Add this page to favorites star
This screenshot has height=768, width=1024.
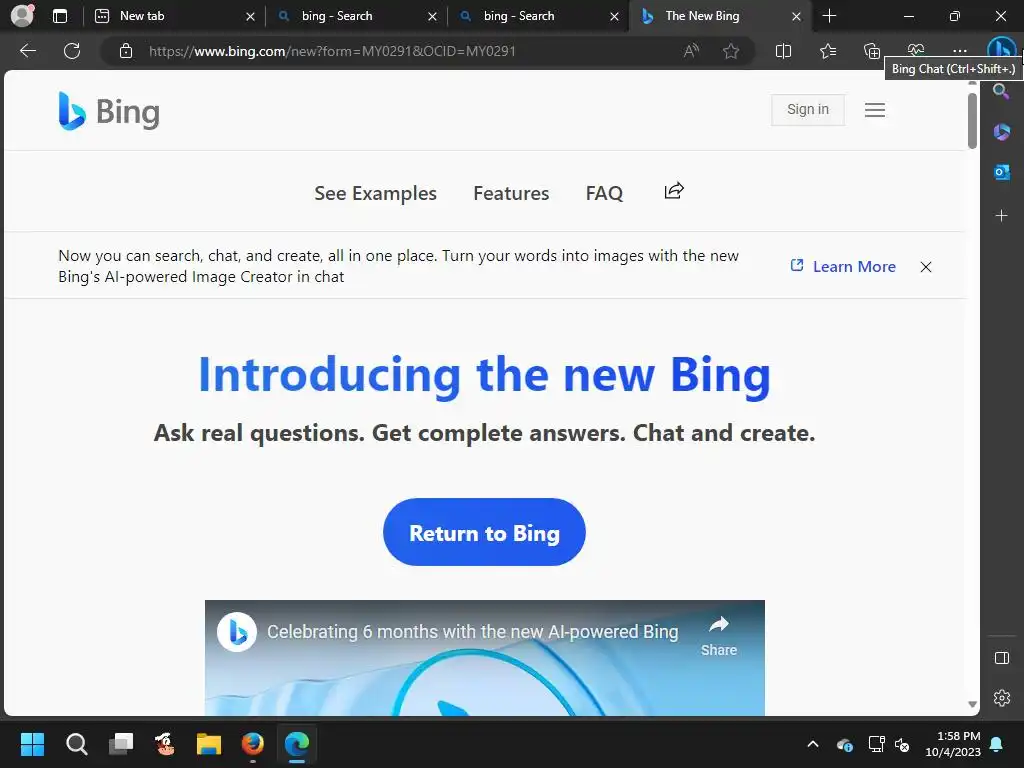(x=731, y=51)
